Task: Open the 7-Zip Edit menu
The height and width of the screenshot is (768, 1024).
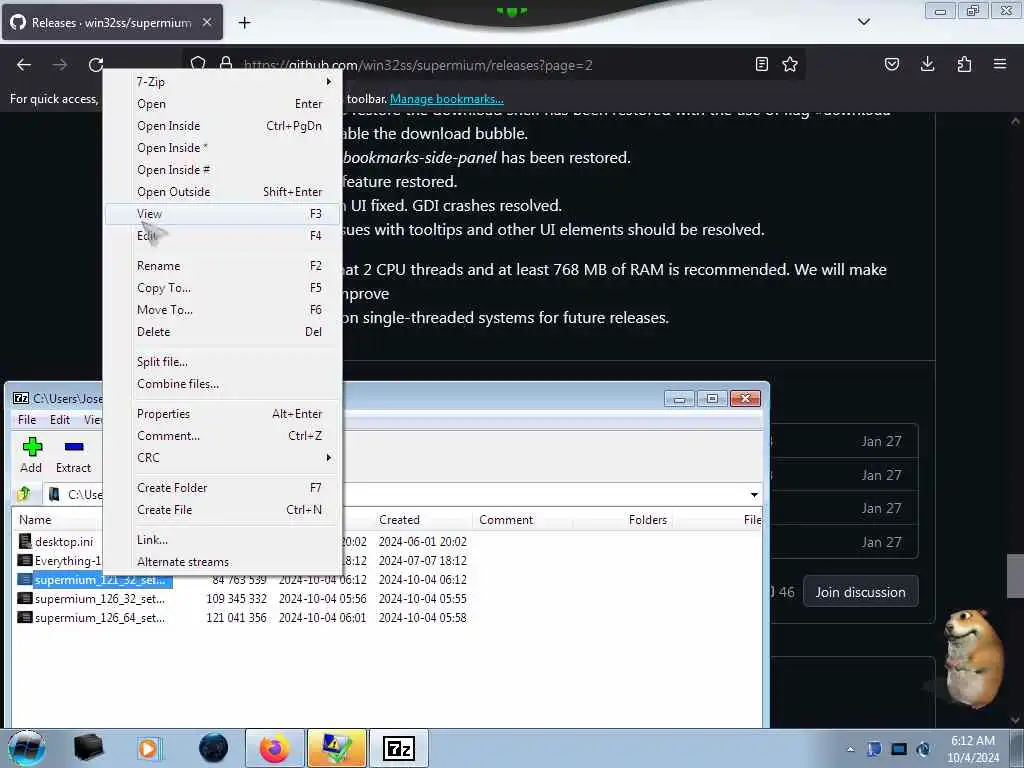Action: (60, 420)
